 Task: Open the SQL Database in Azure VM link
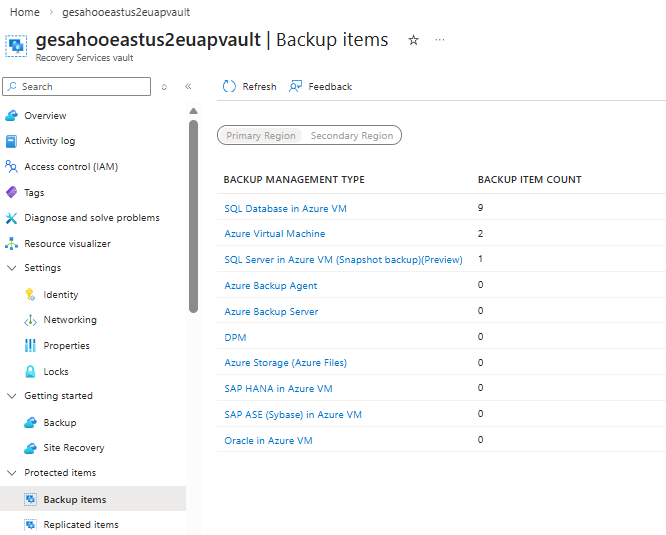point(285,208)
